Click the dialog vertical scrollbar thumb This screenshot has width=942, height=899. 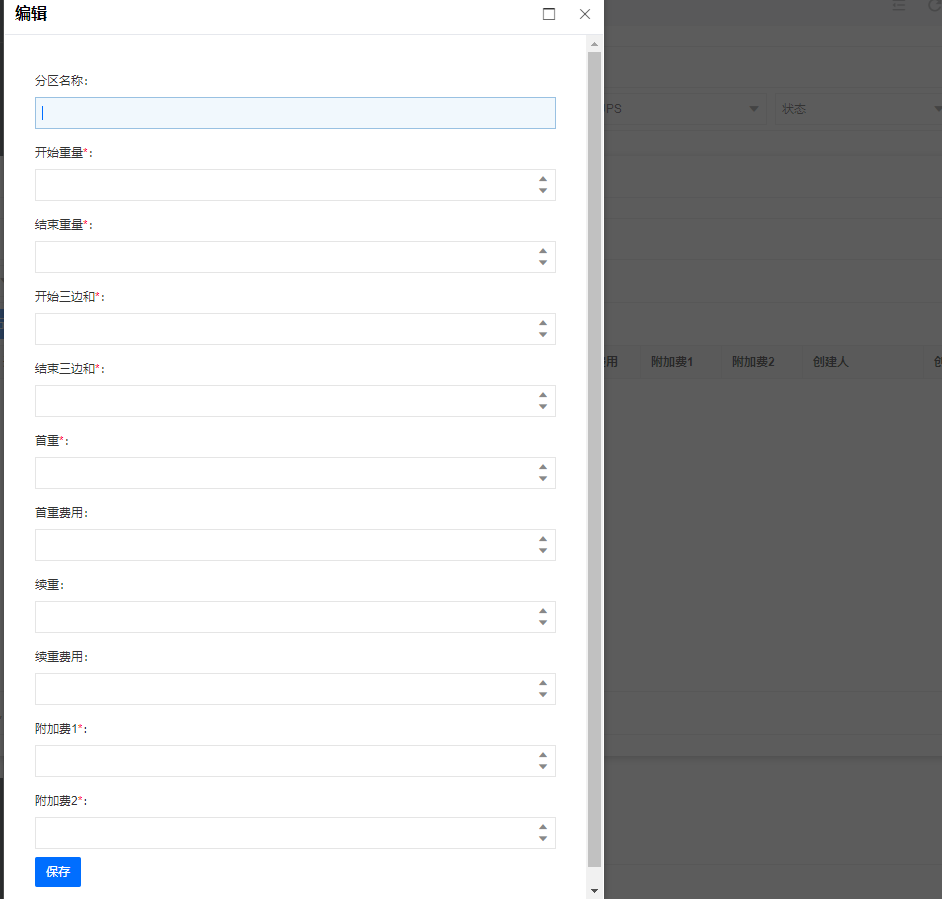pyautogui.click(x=594, y=460)
